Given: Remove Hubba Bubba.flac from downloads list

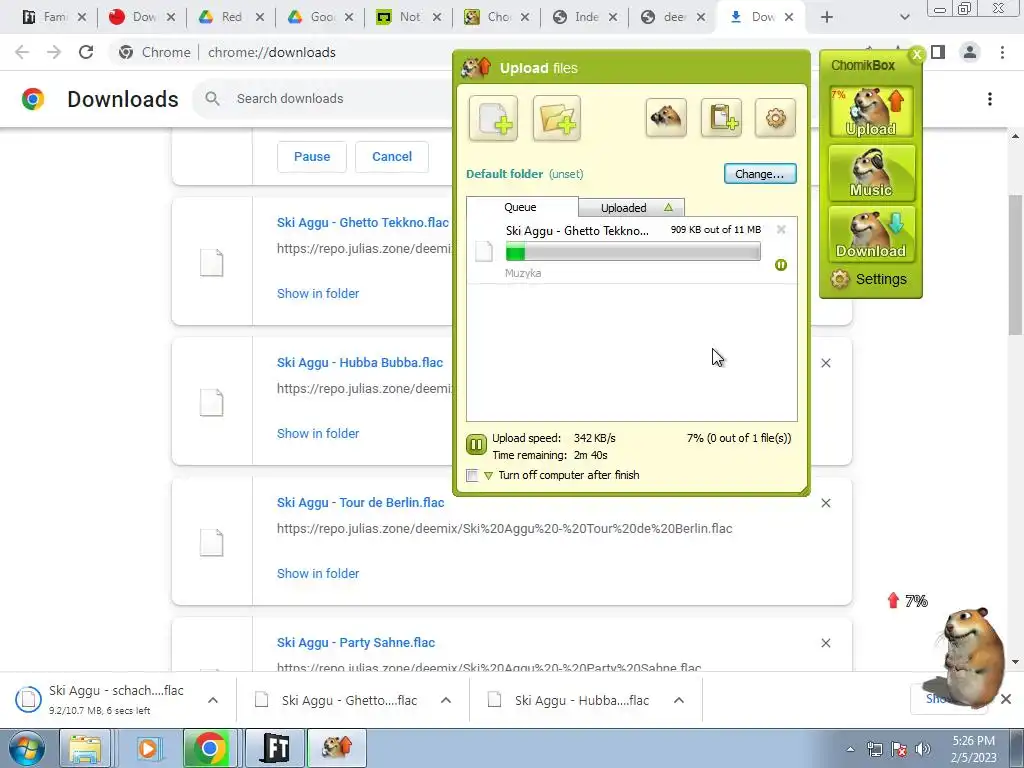Looking at the screenshot, I should tap(825, 363).
